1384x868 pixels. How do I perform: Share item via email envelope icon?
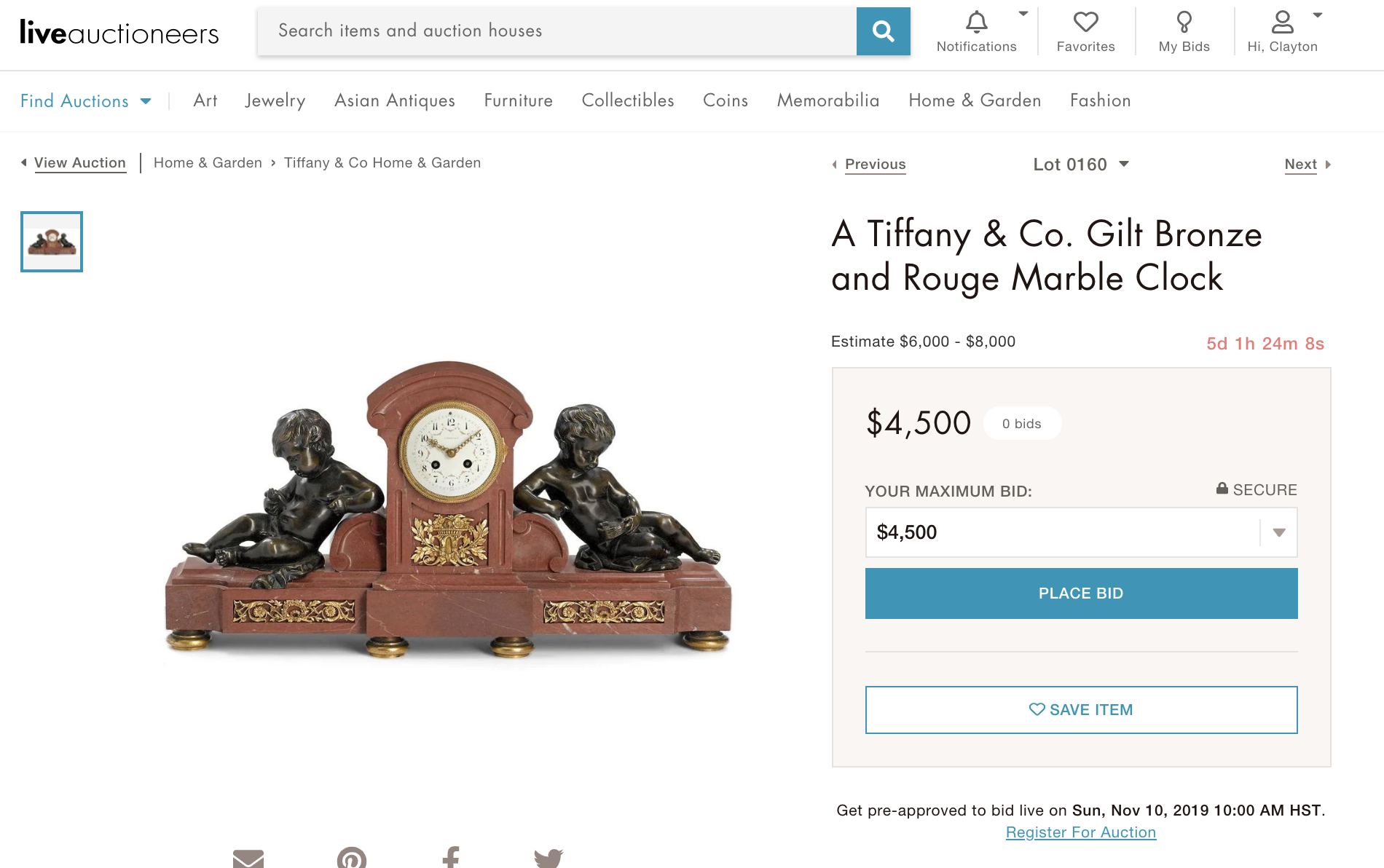point(248,858)
